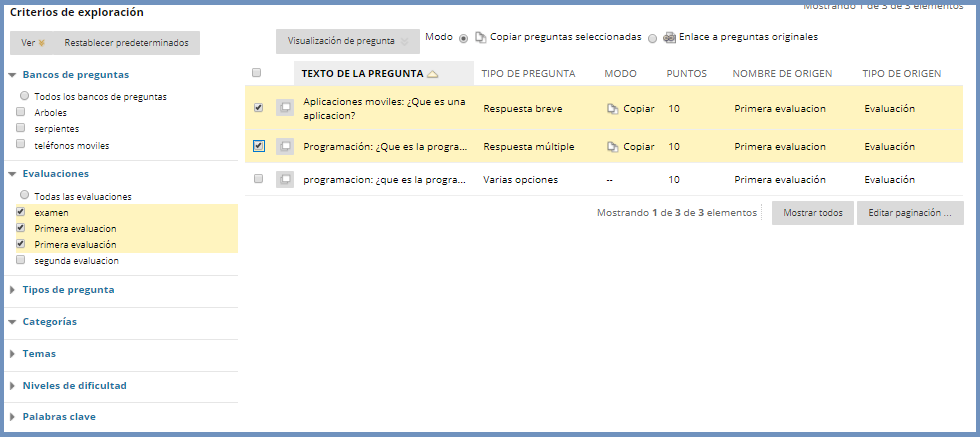Click the link icon beside Enlace a preguntas originales
This screenshot has height=438, width=980.
[x=669, y=37]
